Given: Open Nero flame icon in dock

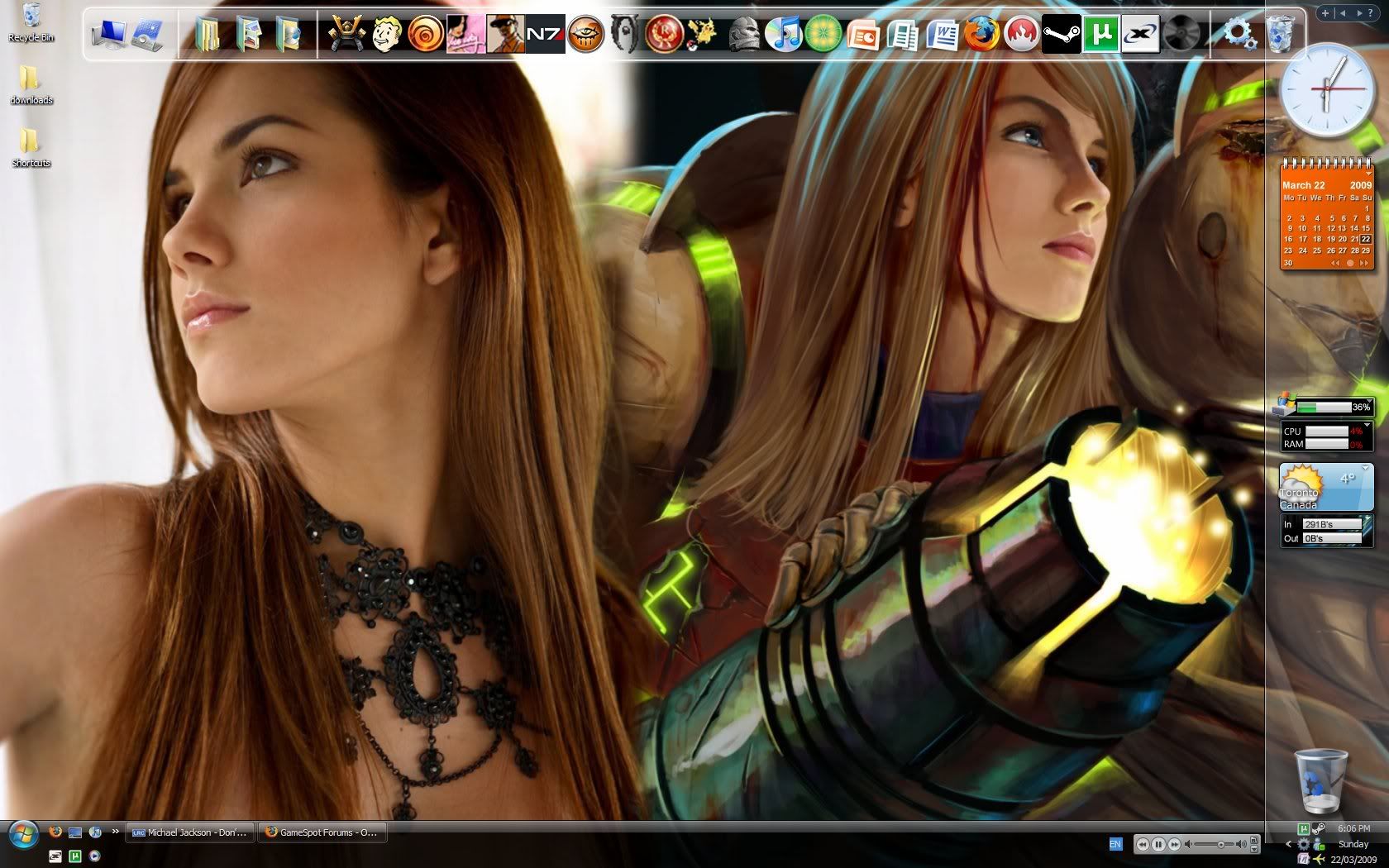Looking at the screenshot, I should tap(1021, 34).
